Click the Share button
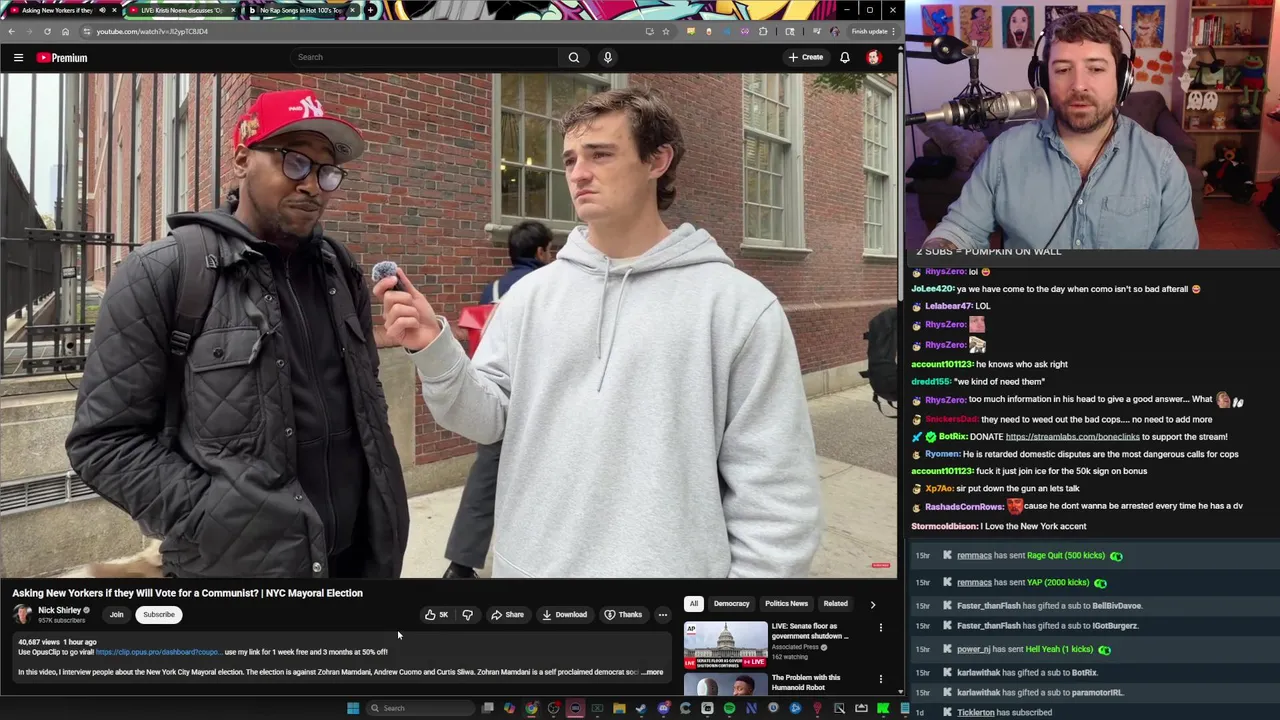The image size is (1280, 720). click(x=507, y=615)
